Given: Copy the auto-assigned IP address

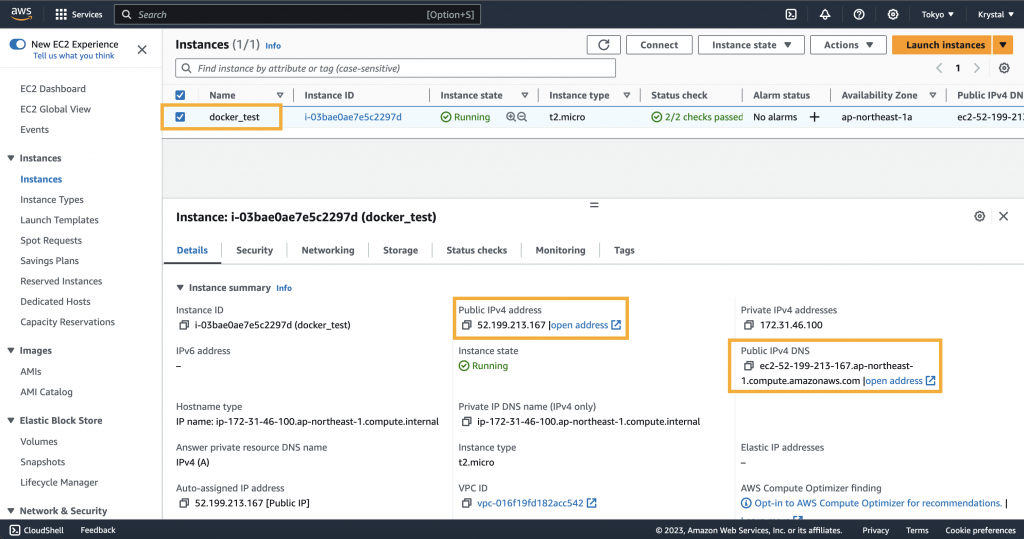Looking at the screenshot, I should click(184, 503).
